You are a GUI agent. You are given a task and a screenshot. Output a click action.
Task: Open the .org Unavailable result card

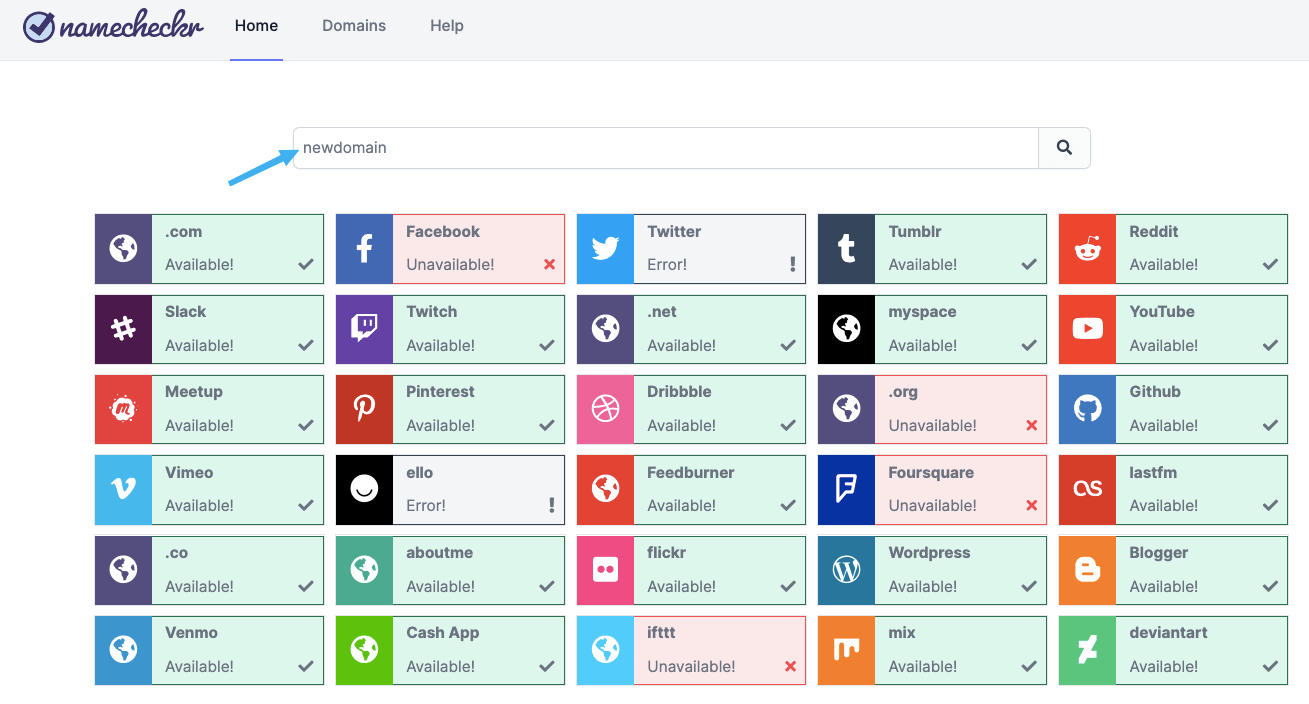(932, 409)
